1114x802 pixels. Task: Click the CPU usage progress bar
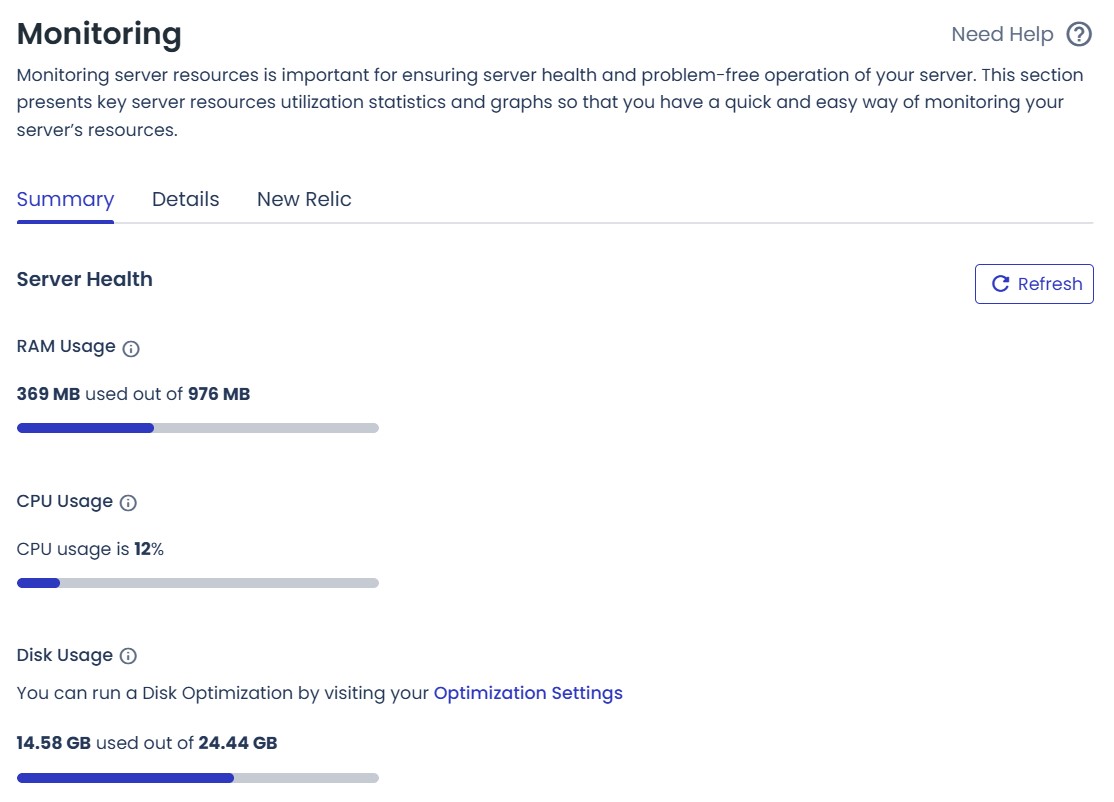pyautogui.click(x=197, y=582)
